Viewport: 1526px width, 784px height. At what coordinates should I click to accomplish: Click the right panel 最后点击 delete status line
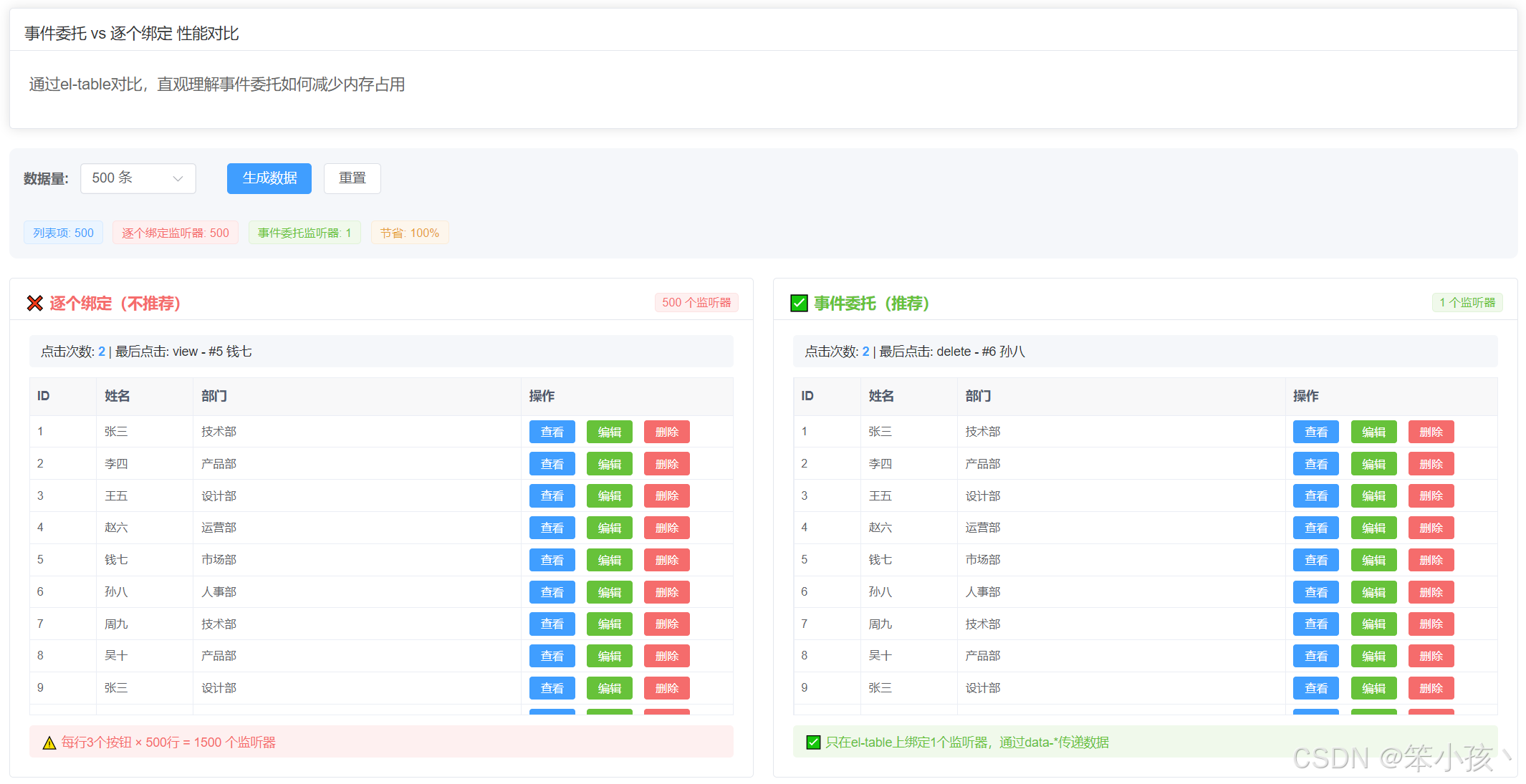(x=1145, y=352)
